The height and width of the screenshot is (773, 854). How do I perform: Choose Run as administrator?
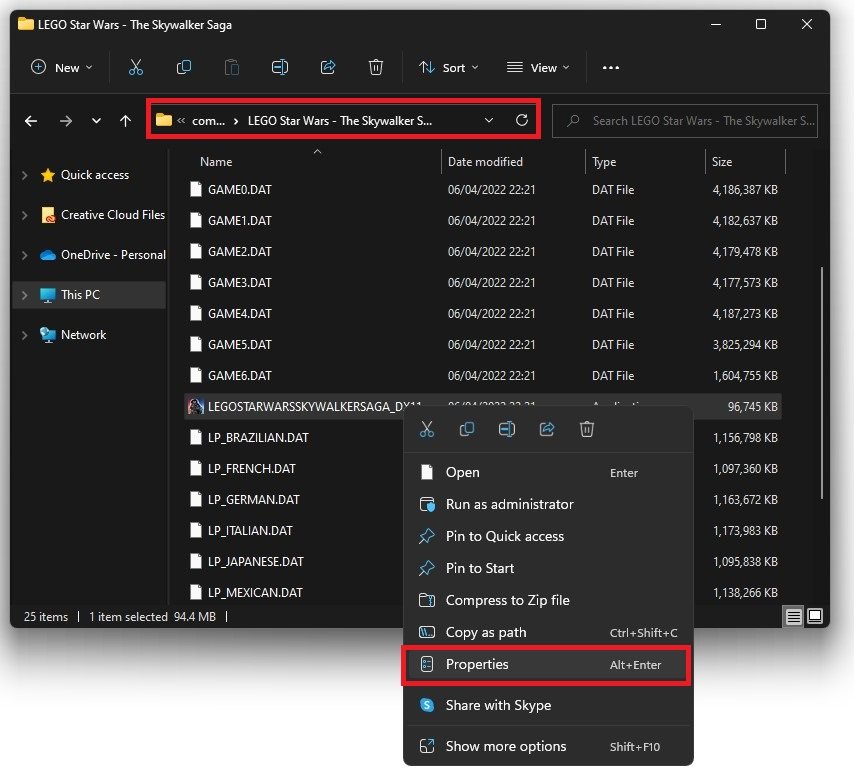pyautogui.click(x=509, y=504)
